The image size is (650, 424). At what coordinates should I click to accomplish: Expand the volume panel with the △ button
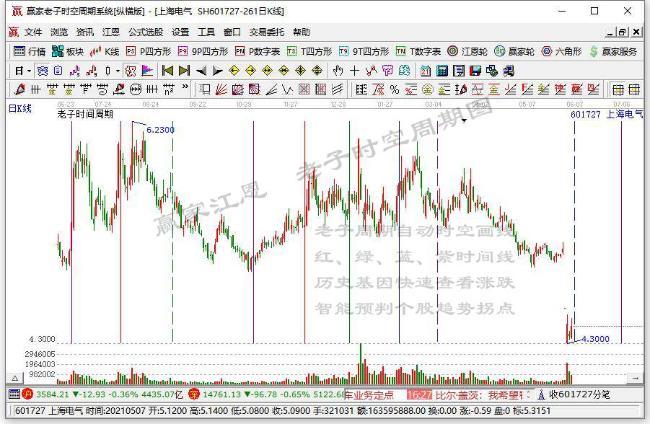click(15, 378)
